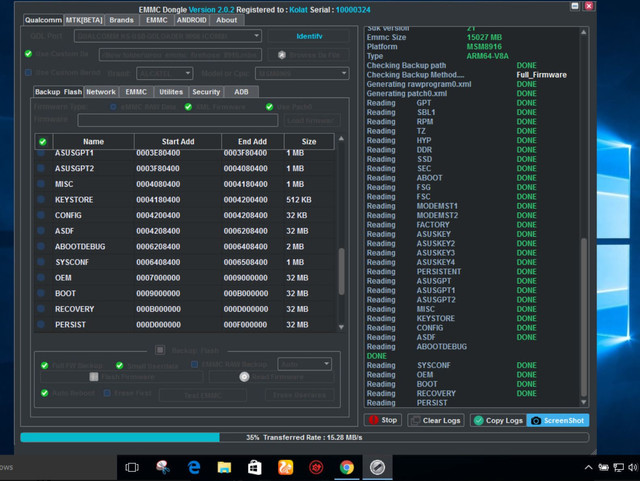Open the ADB sub-tab
640x481 pixels.
pyautogui.click(x=241, y=92)
